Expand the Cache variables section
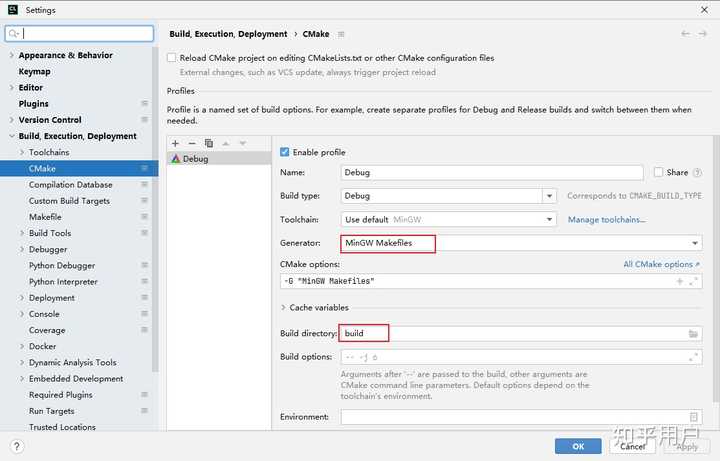The image size is (720, 461). click(284, 308)
